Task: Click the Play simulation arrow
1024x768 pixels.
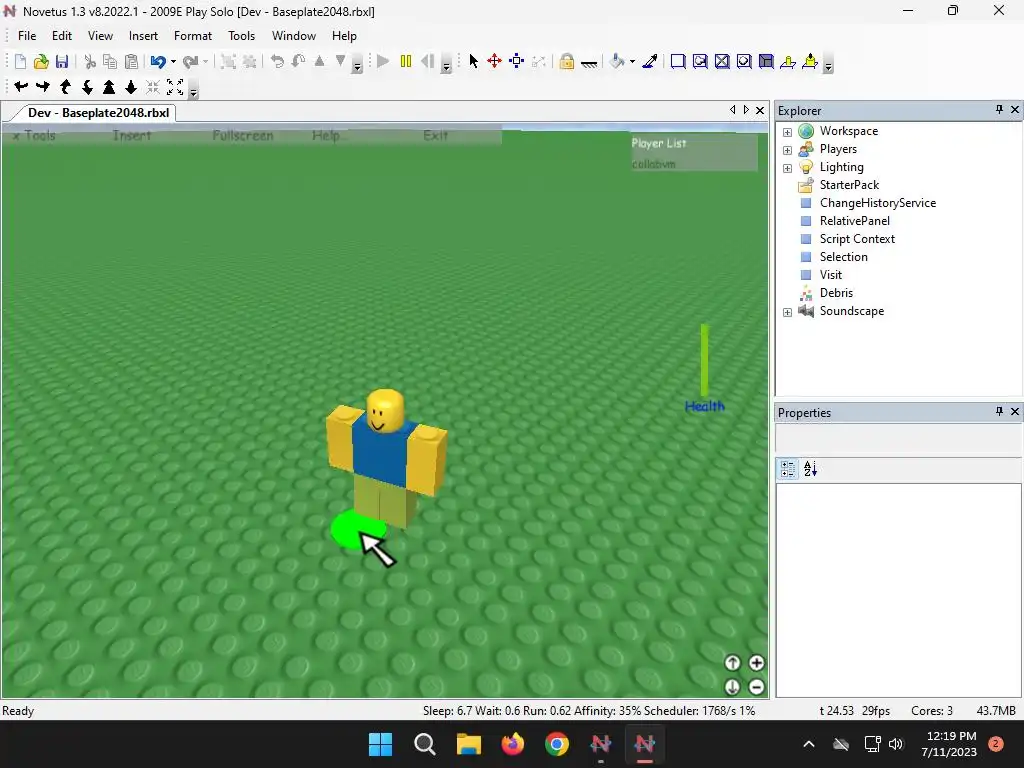Action: (x=383, y=61)
